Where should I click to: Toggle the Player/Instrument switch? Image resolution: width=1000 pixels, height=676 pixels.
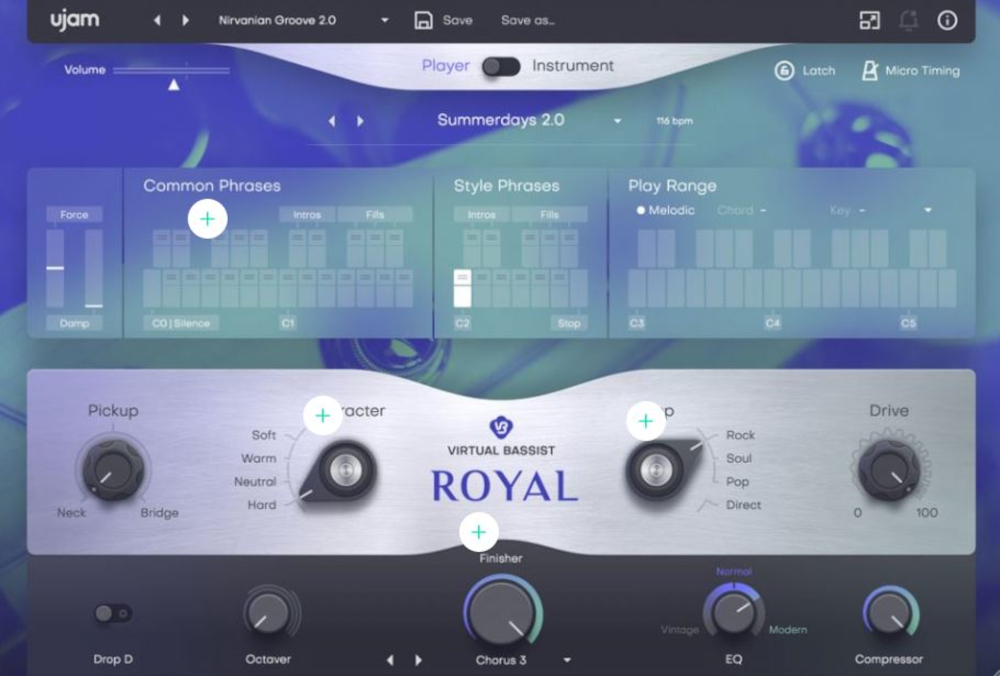point(501,66)
